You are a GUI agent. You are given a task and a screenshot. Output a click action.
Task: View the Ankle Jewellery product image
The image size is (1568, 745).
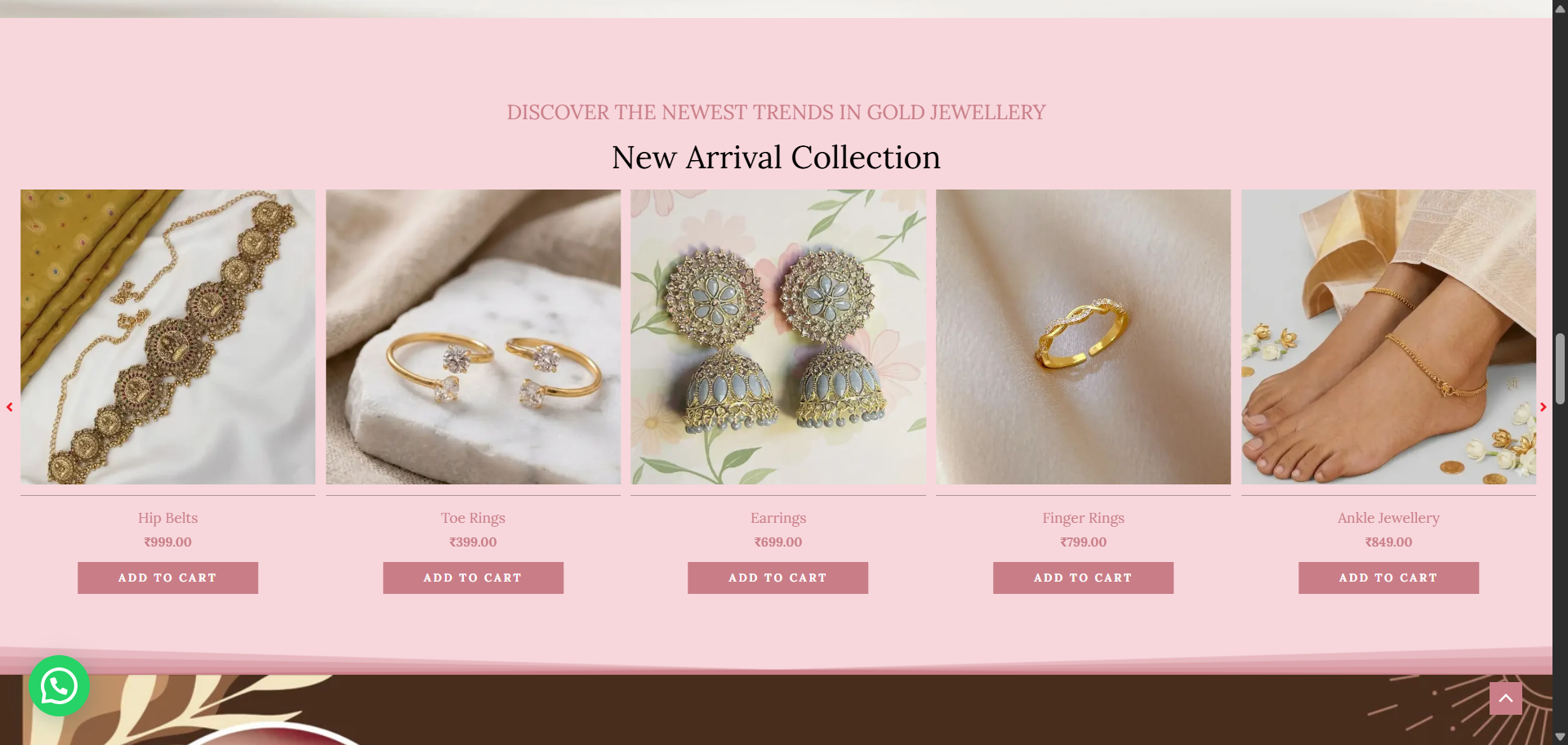click(x=1388, y=337)
